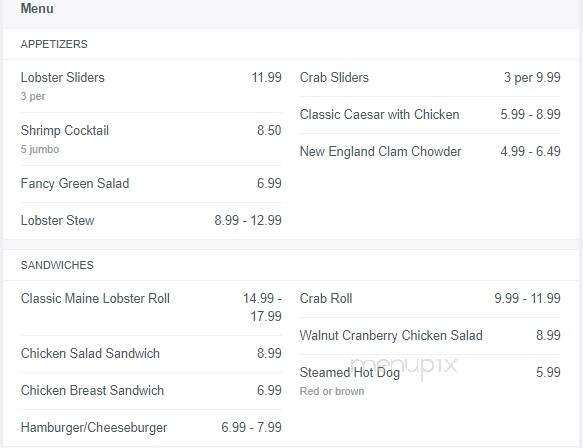The width and height of the screenshot is (583, 448).
Task: Select the APPETIZERS section header
Action: pyautogui.click(x=54, y=44)
